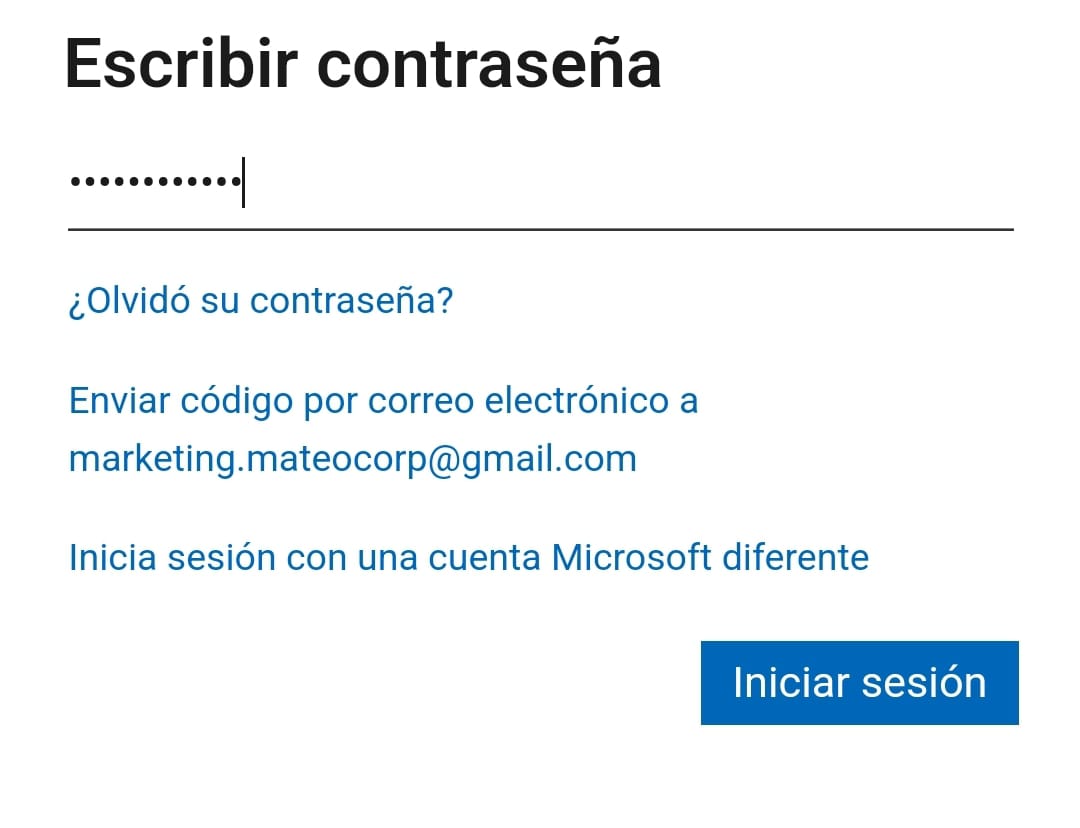Viewport: 1080px width, 828px height.
Task: Click the word diferente in the bottom link
Action: (796, 557)
